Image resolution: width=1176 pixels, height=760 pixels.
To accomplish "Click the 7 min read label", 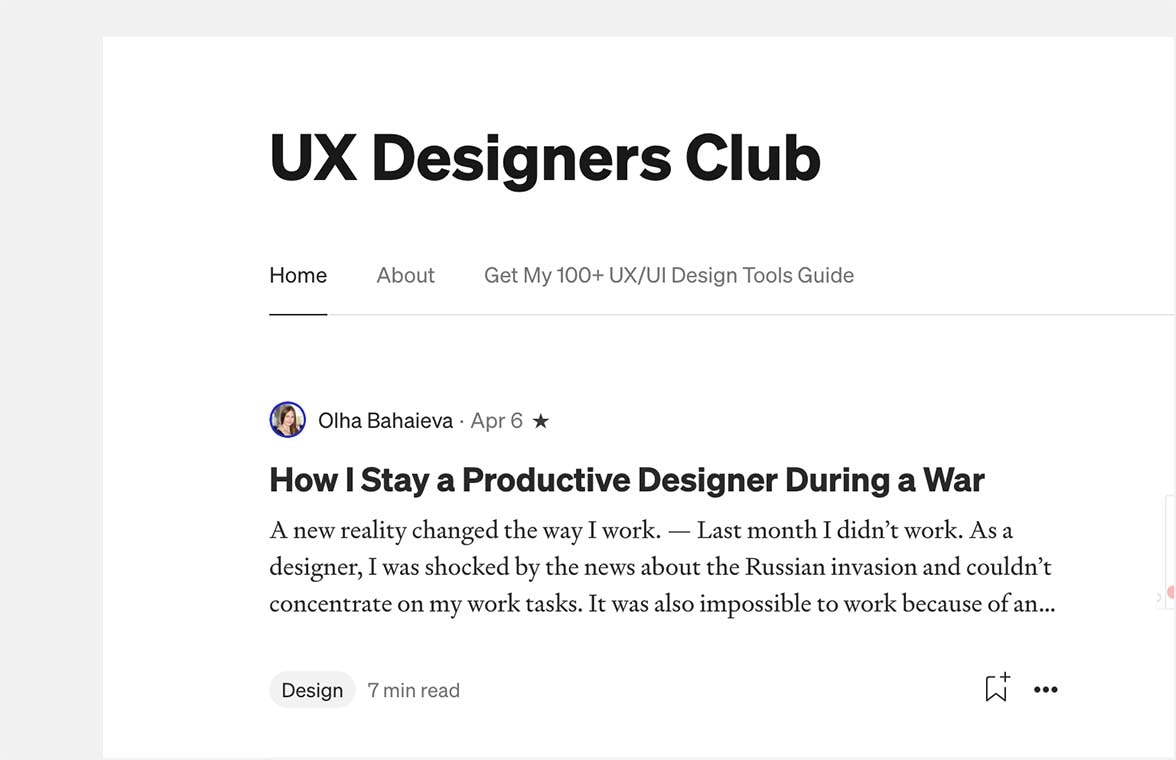I will tap(413, 689).
